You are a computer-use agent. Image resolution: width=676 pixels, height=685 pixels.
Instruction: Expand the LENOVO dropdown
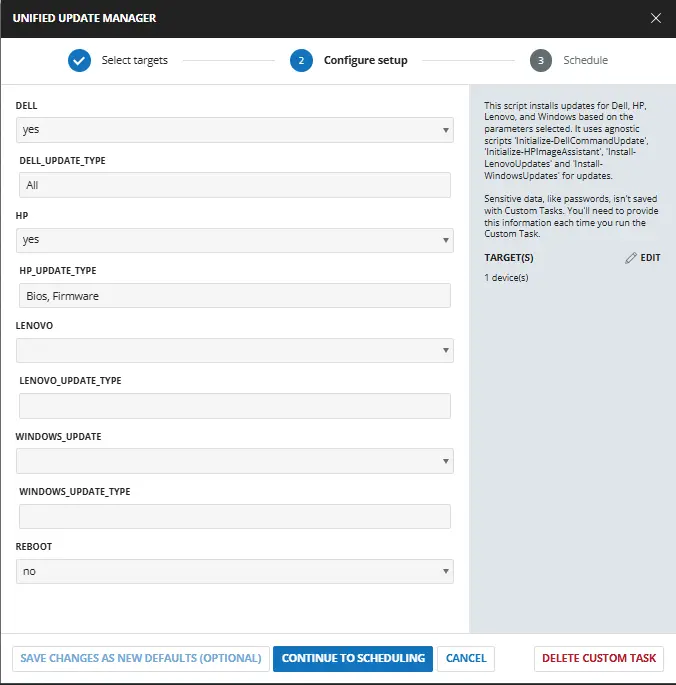pos(235,350)
